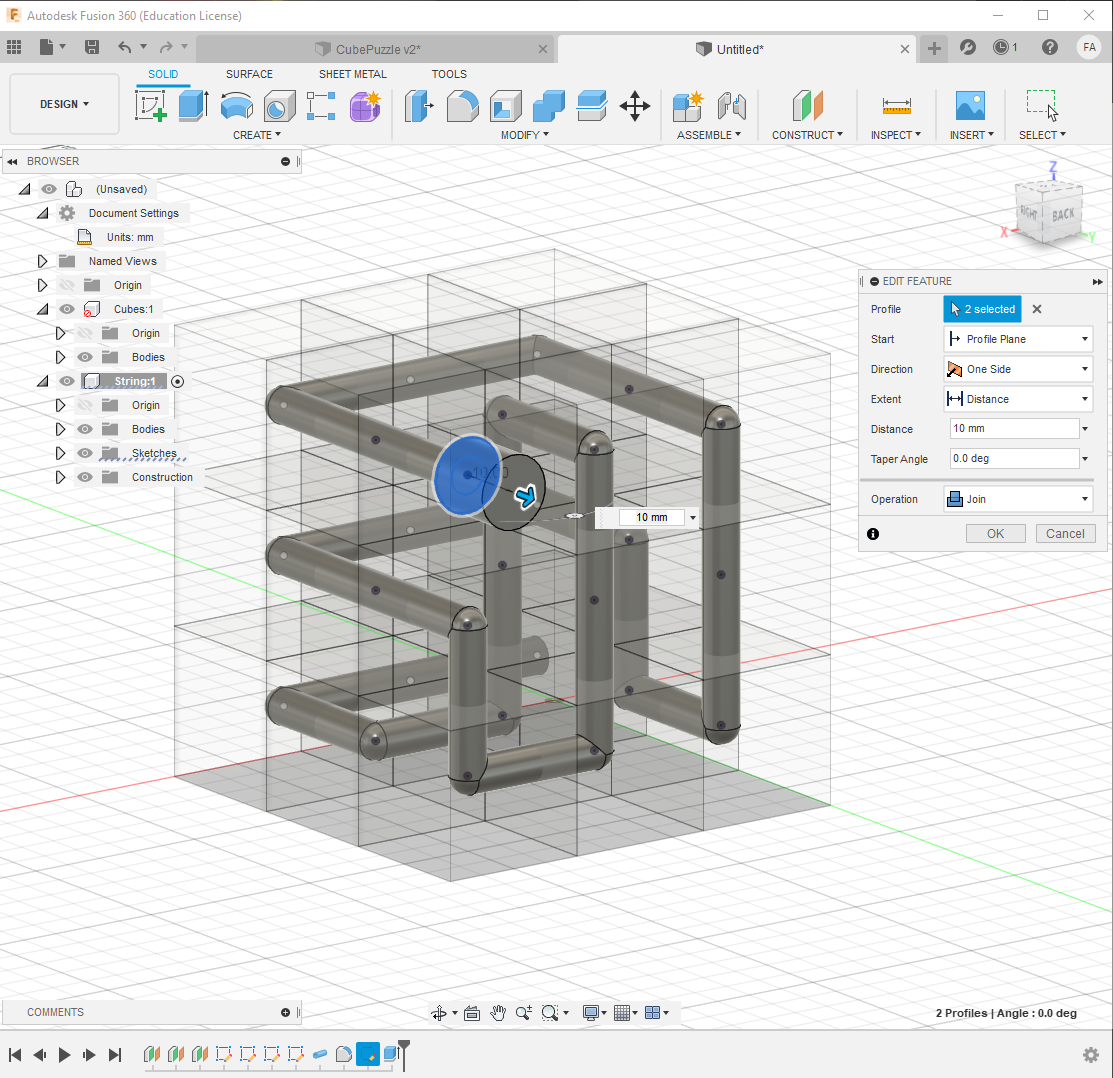The image size is (1113, 1078).
Task: Open the Measure tool under Inspect
Action: click(893, 105)
